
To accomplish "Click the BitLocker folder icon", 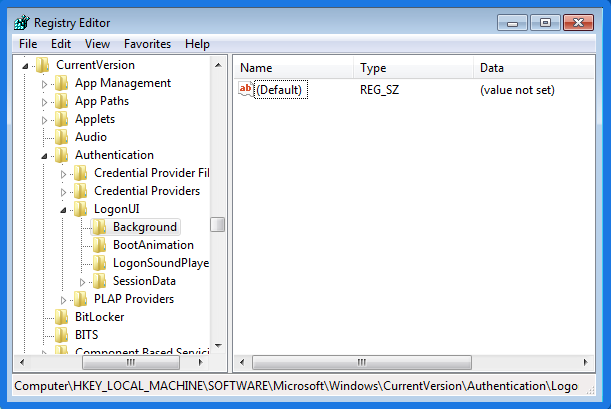I will [x=62, y=317].
